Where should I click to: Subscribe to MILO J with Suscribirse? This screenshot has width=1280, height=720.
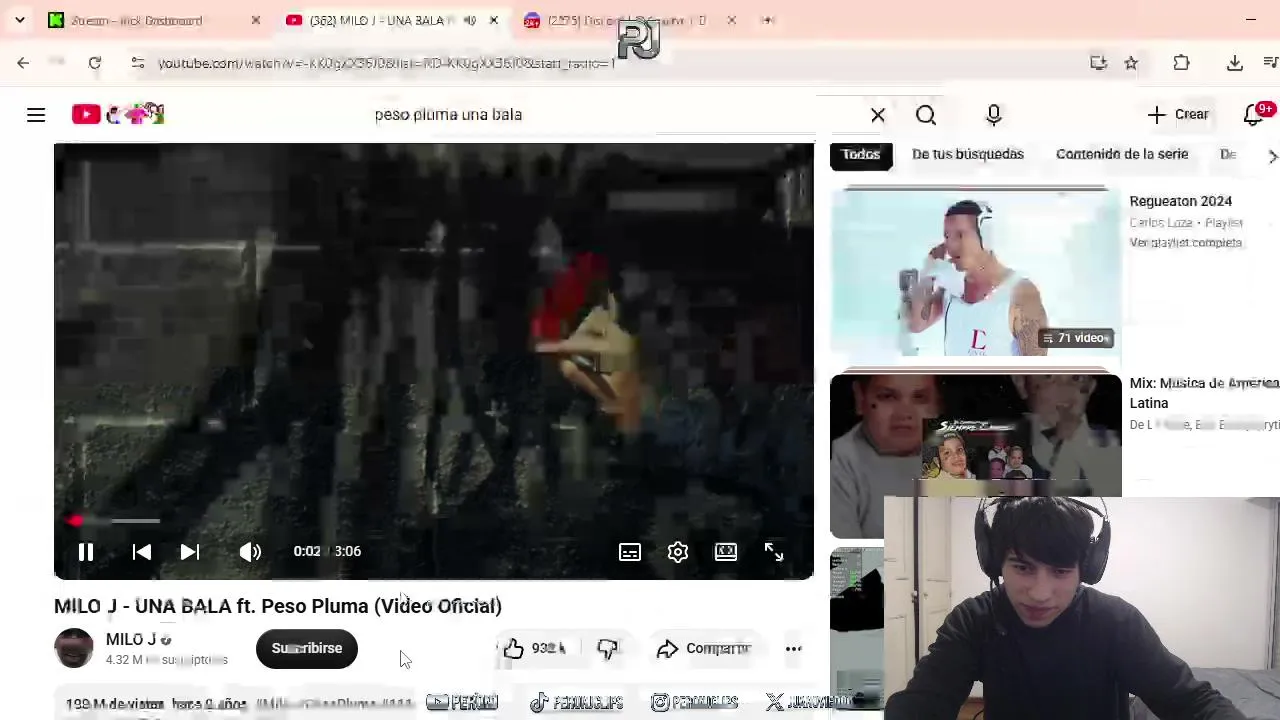(x=307, y=649)
